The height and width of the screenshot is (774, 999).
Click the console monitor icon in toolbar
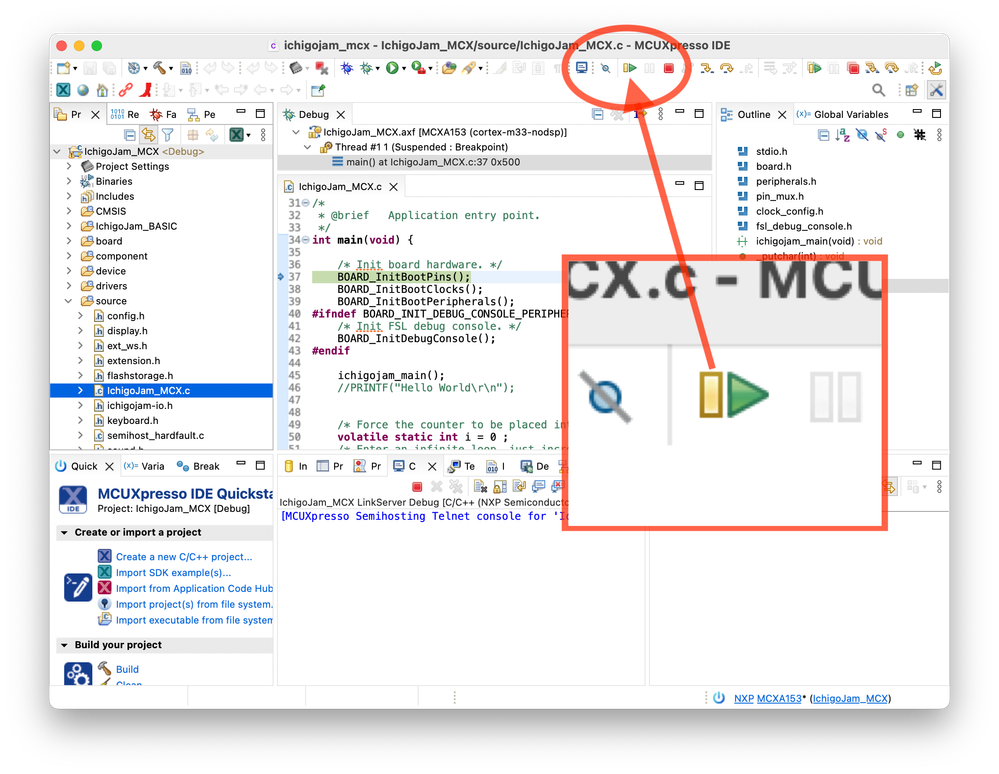click(x=582, y=68)
